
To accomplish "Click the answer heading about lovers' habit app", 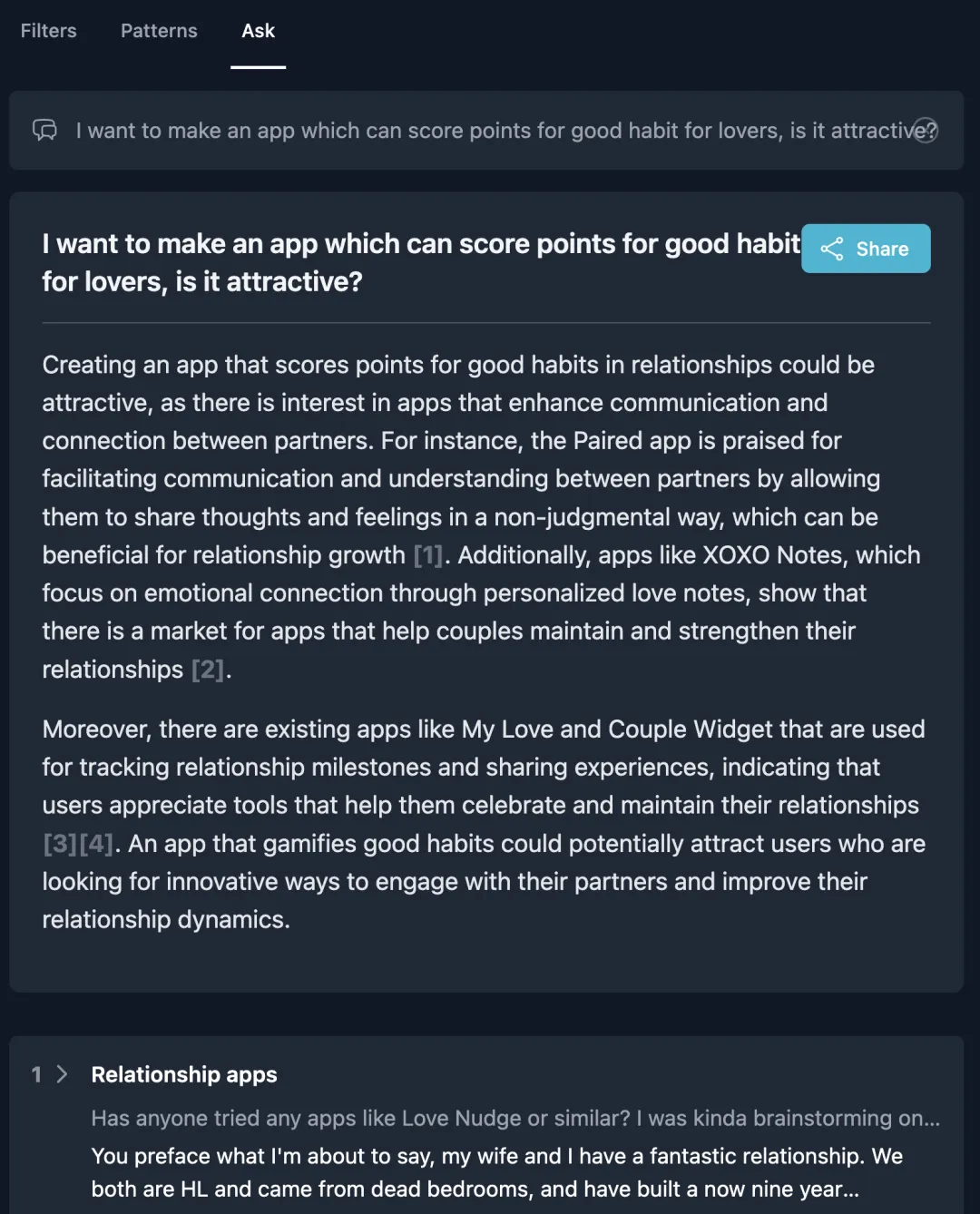I will point(421,262).
